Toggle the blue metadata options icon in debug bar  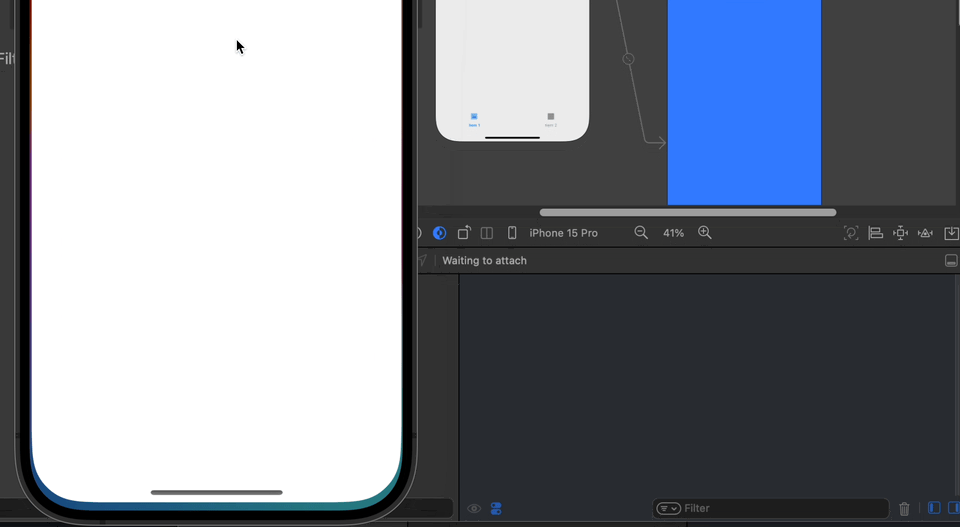[x=496, y=509]
